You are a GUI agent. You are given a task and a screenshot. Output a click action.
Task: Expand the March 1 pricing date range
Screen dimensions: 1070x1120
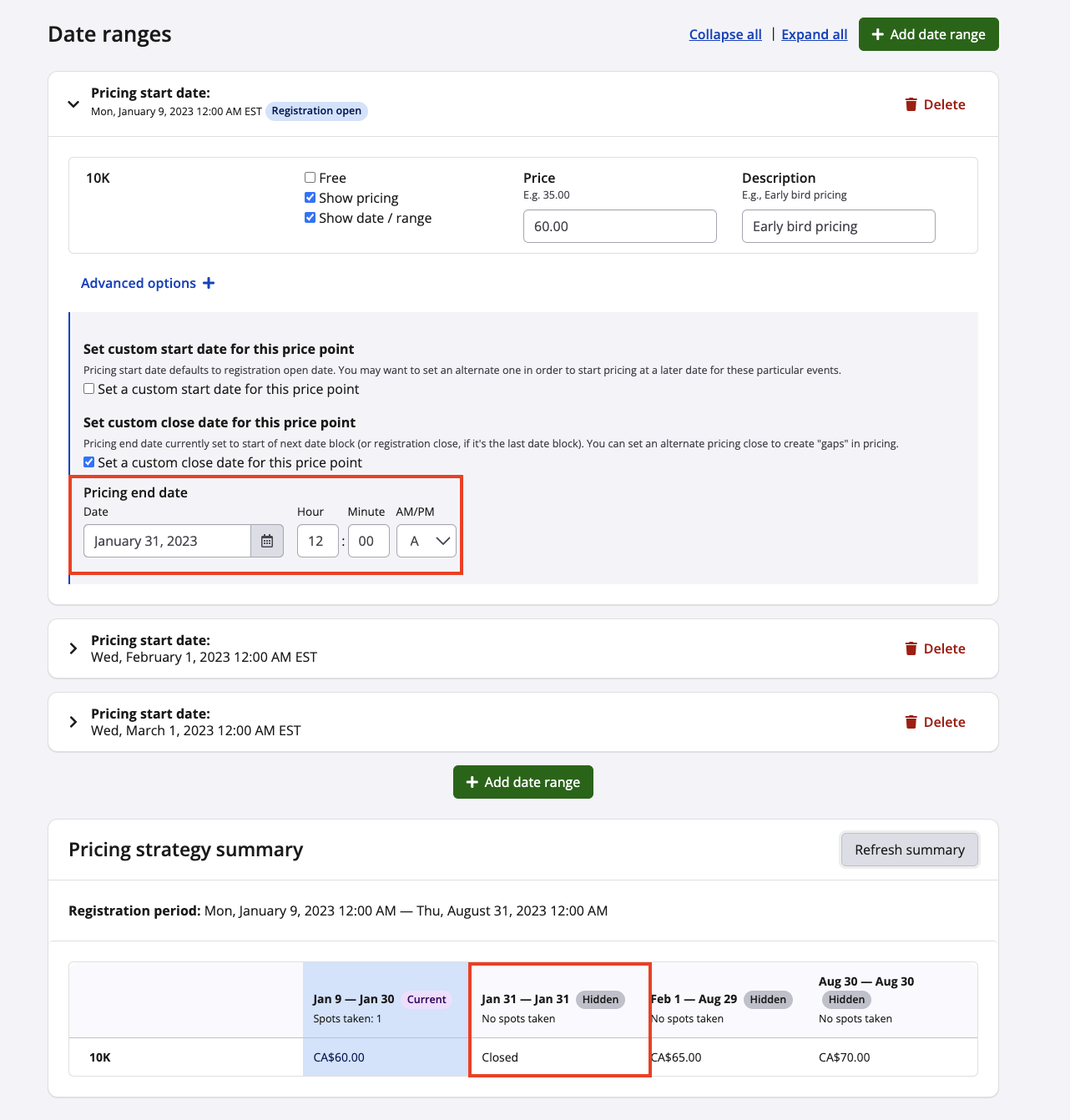(x=73, y=722)
